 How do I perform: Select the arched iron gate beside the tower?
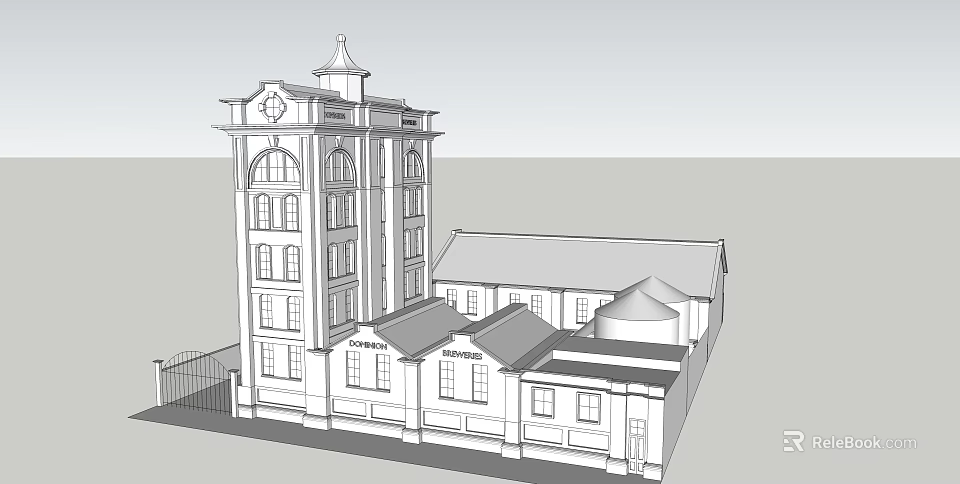195,381
